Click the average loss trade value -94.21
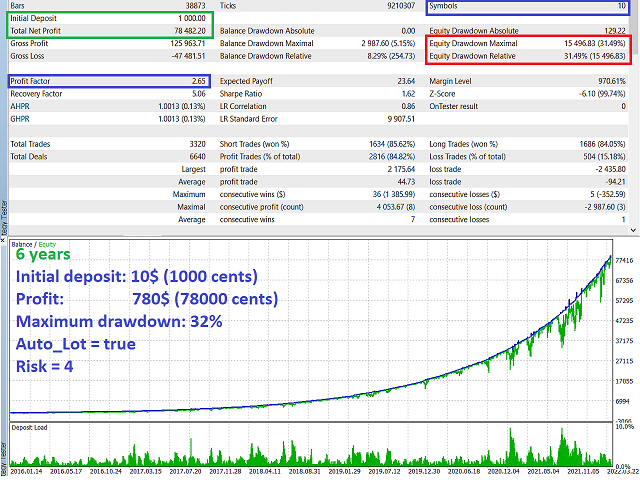640x480 pixels. [x=616, y=182]
